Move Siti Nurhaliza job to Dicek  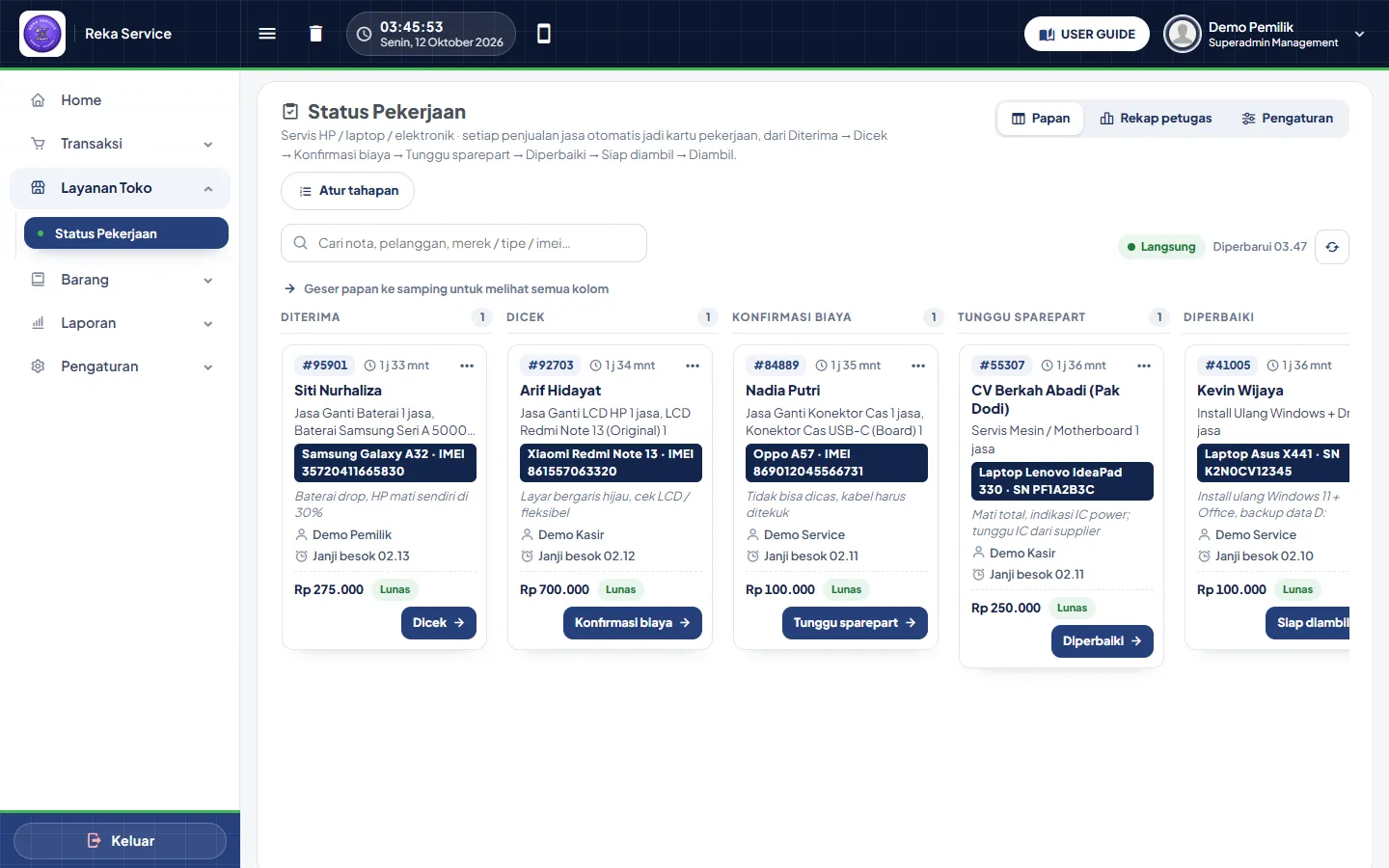click(x=439, y=623)
